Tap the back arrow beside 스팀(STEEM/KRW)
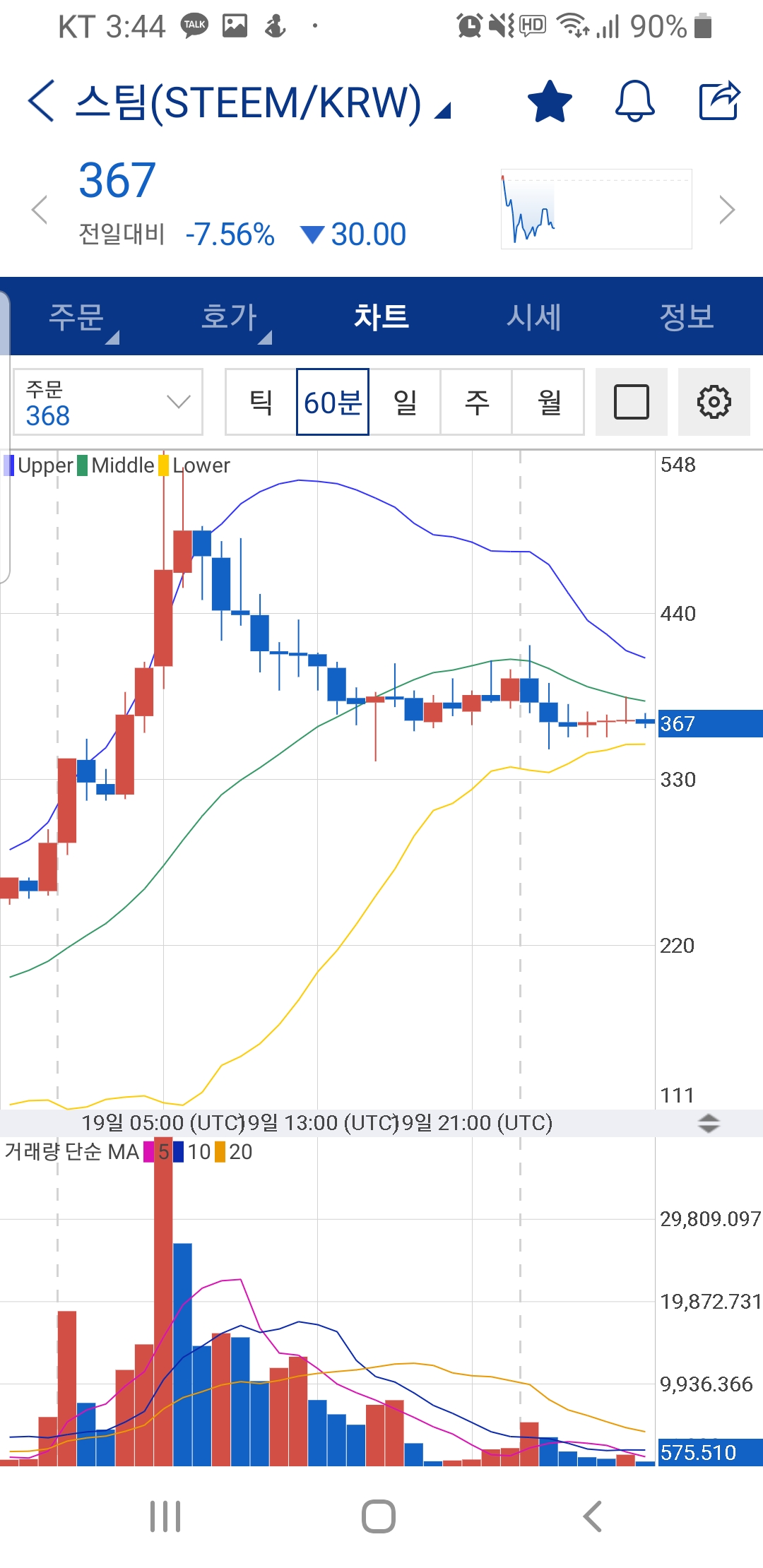763x1568 pixels. (41, 100)
